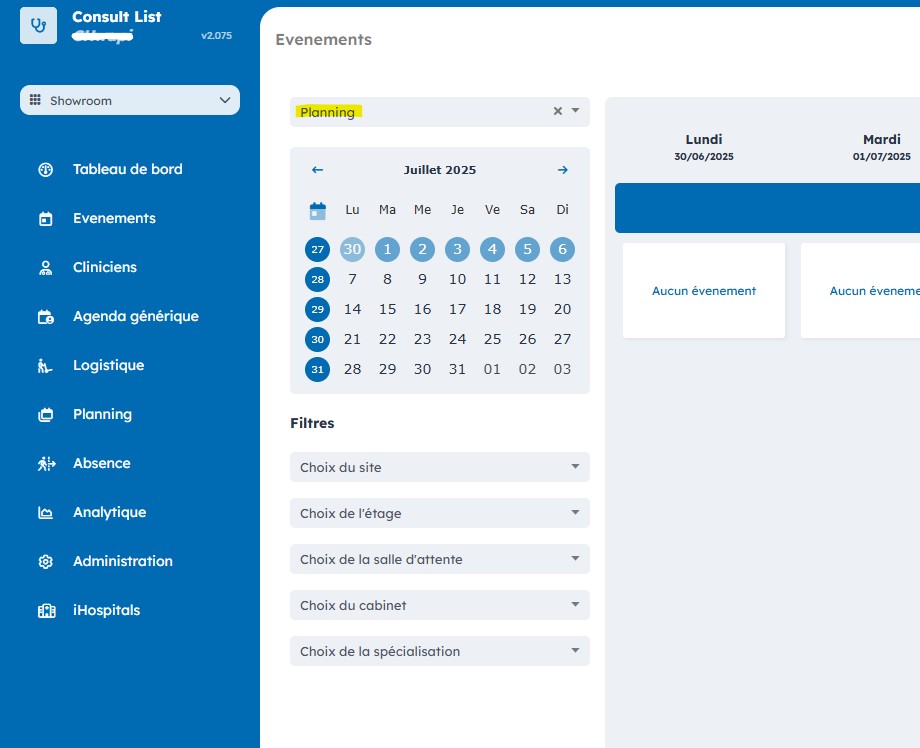
Task: Click the Logistique sidebar icon
Action: click(45, 366)
